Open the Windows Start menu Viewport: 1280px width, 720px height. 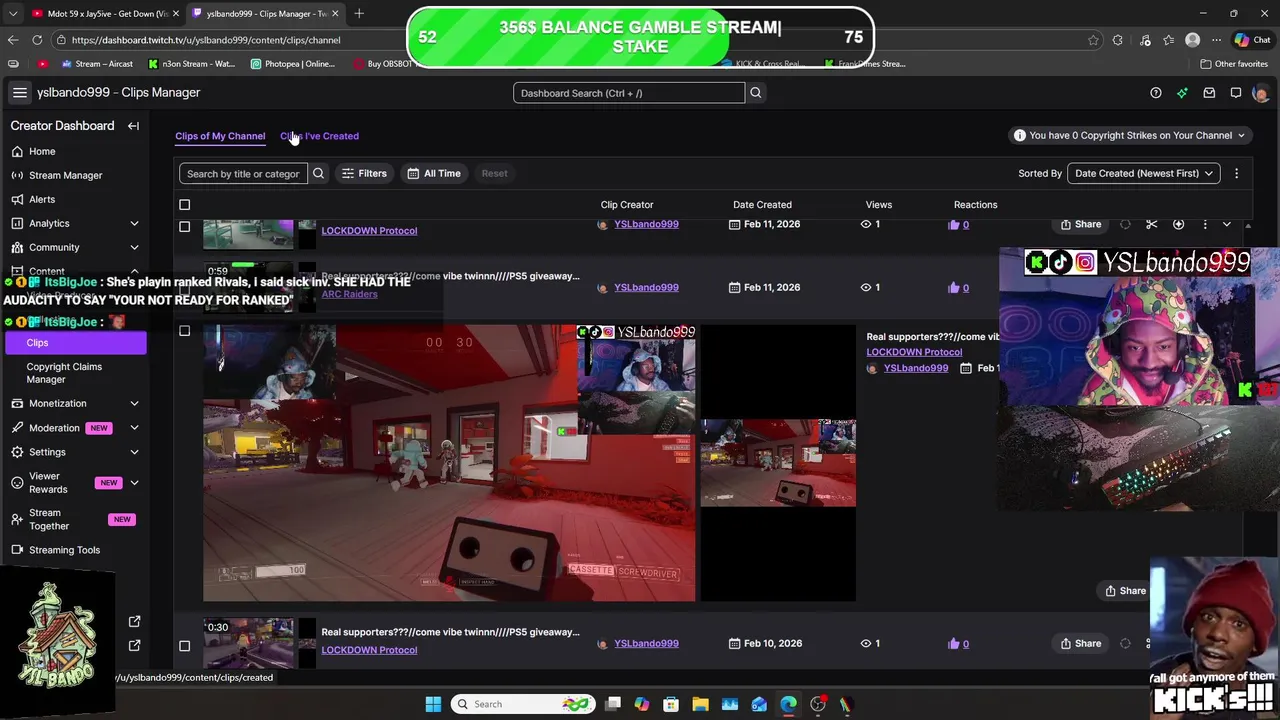433,704
